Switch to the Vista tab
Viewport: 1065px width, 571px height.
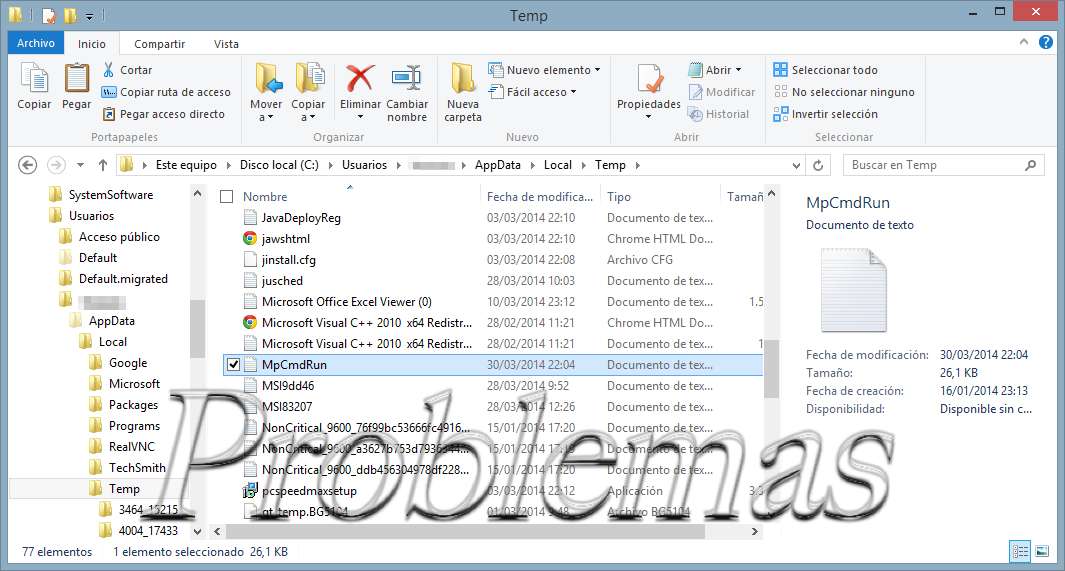226,43
